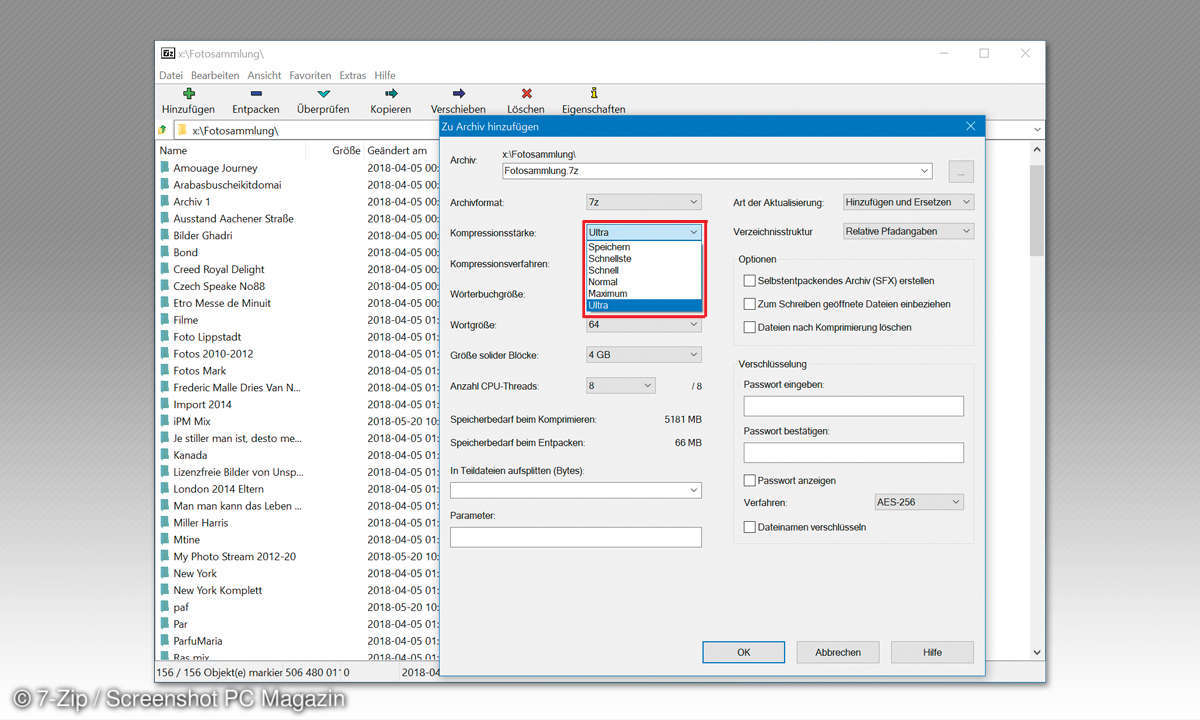Open the Extras menu
Image resolution: width=1200 pixels, height=720 pixels.
tap(353, 75)
